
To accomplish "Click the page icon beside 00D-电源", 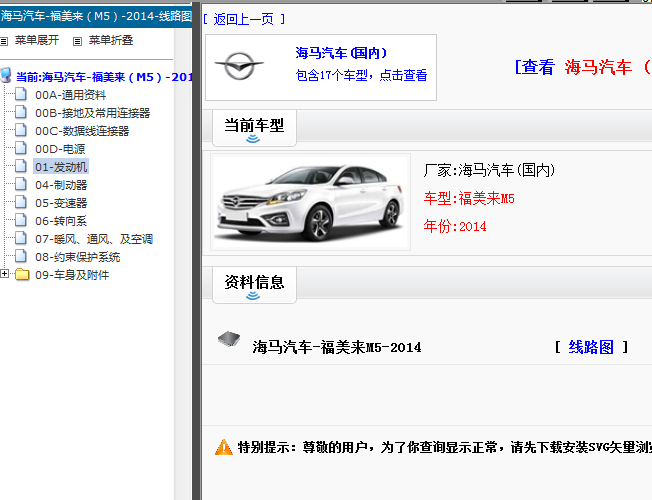I will (x=21, y=149).
